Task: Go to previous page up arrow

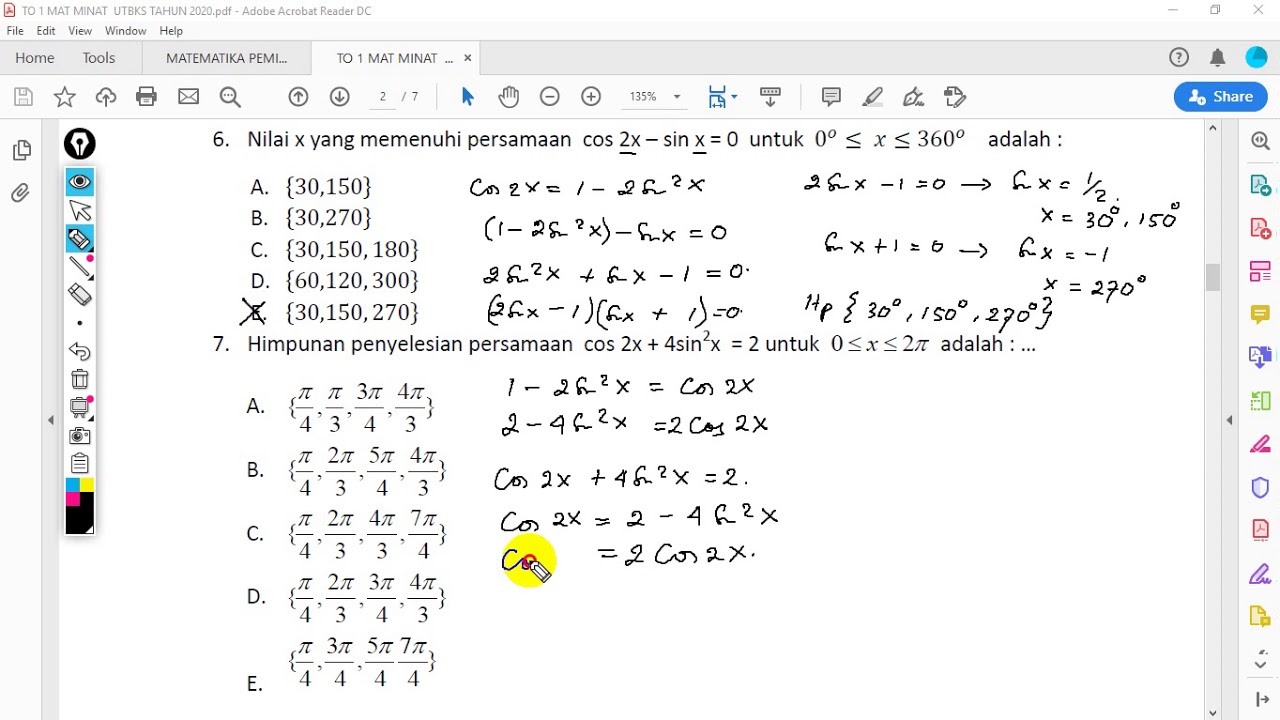Action: pos(298,97)
